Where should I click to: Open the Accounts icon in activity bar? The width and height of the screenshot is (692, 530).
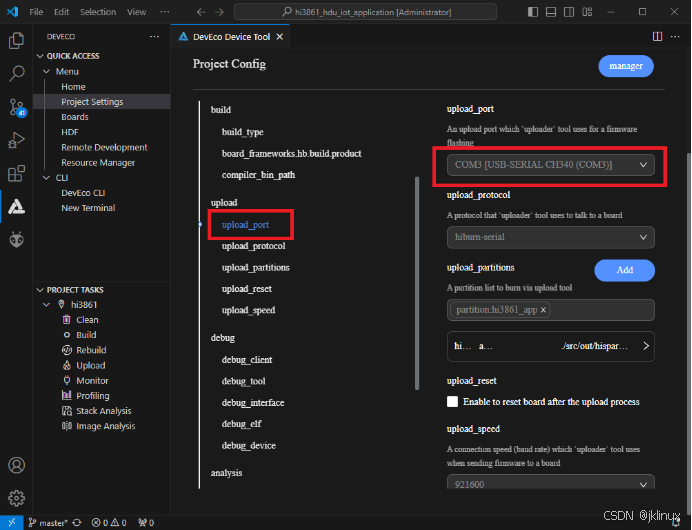(16, 465)
